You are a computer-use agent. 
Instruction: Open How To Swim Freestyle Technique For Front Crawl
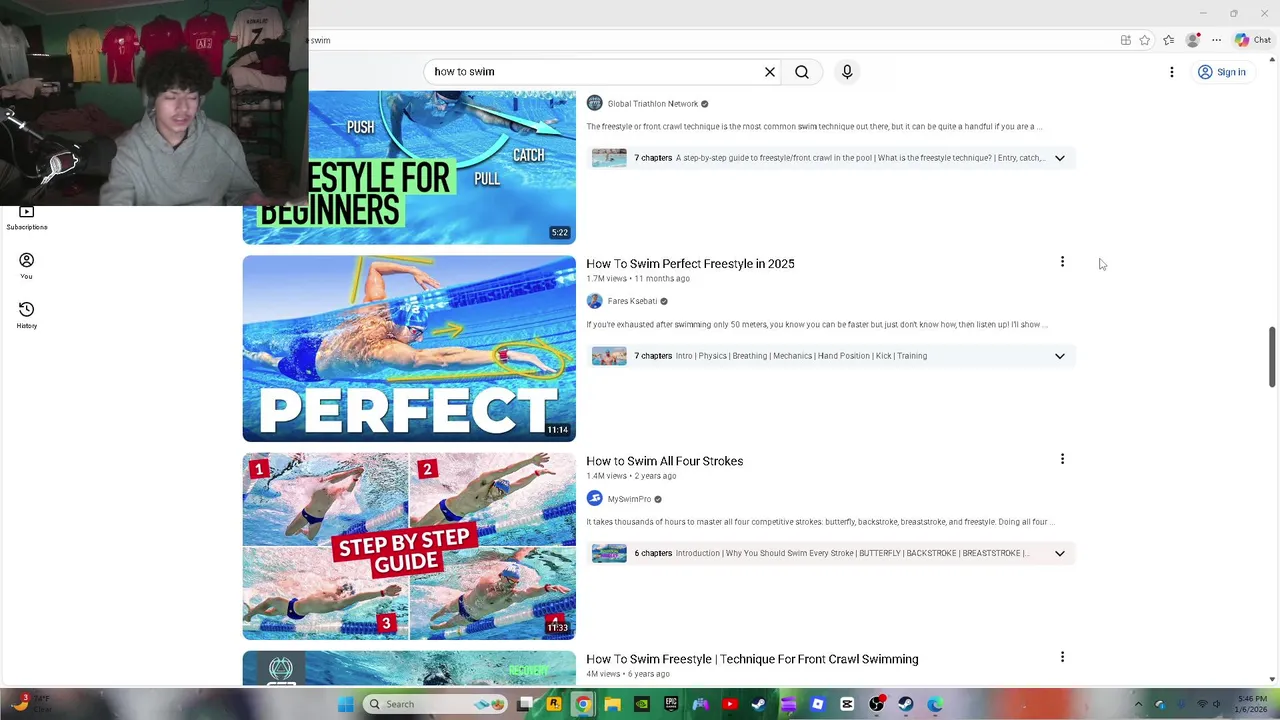click(x=752, y=659)
